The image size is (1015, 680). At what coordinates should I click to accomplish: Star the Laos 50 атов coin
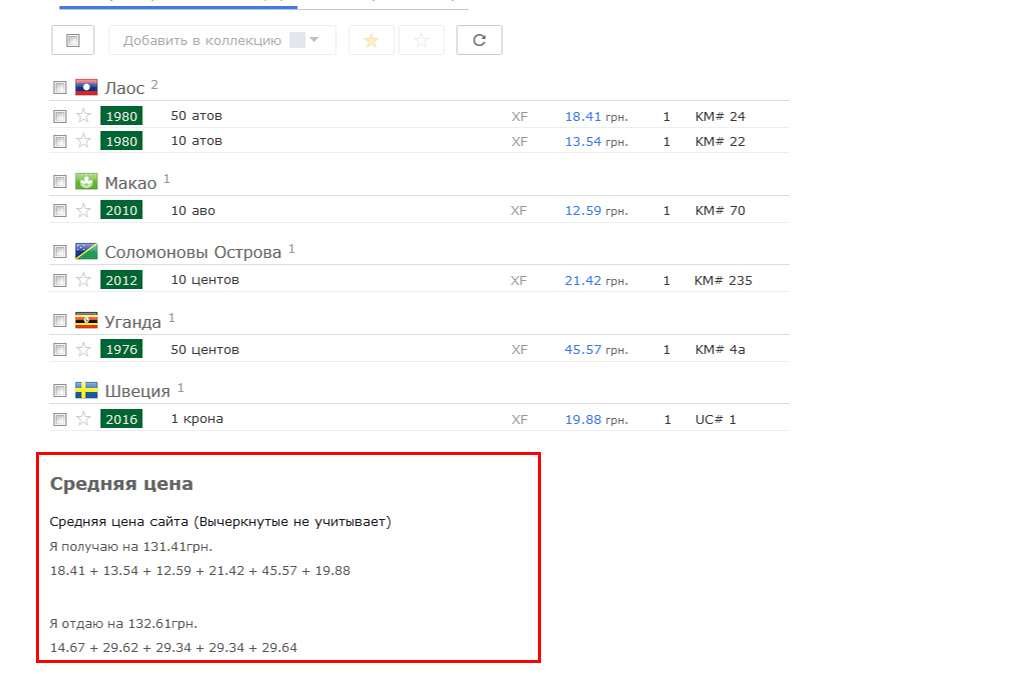point(83,116)
